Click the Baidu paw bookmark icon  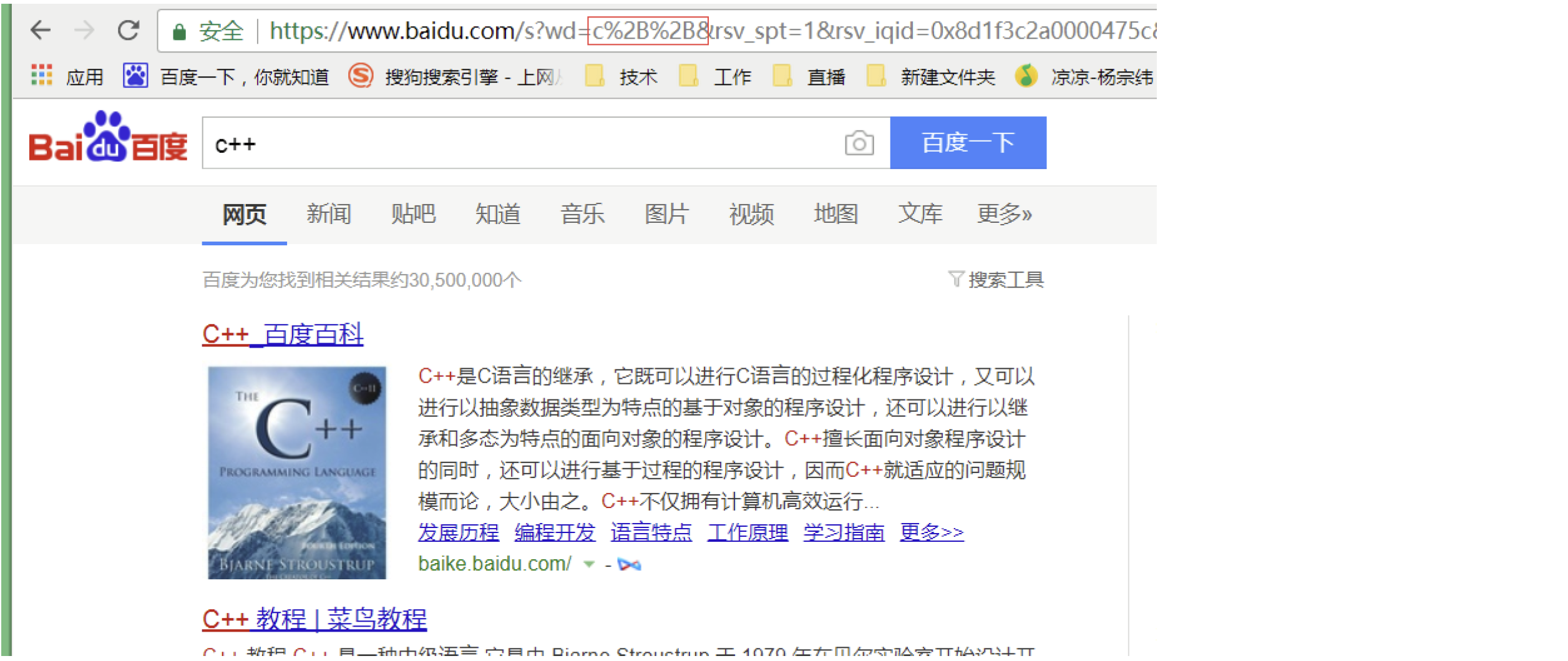[135, 76]
